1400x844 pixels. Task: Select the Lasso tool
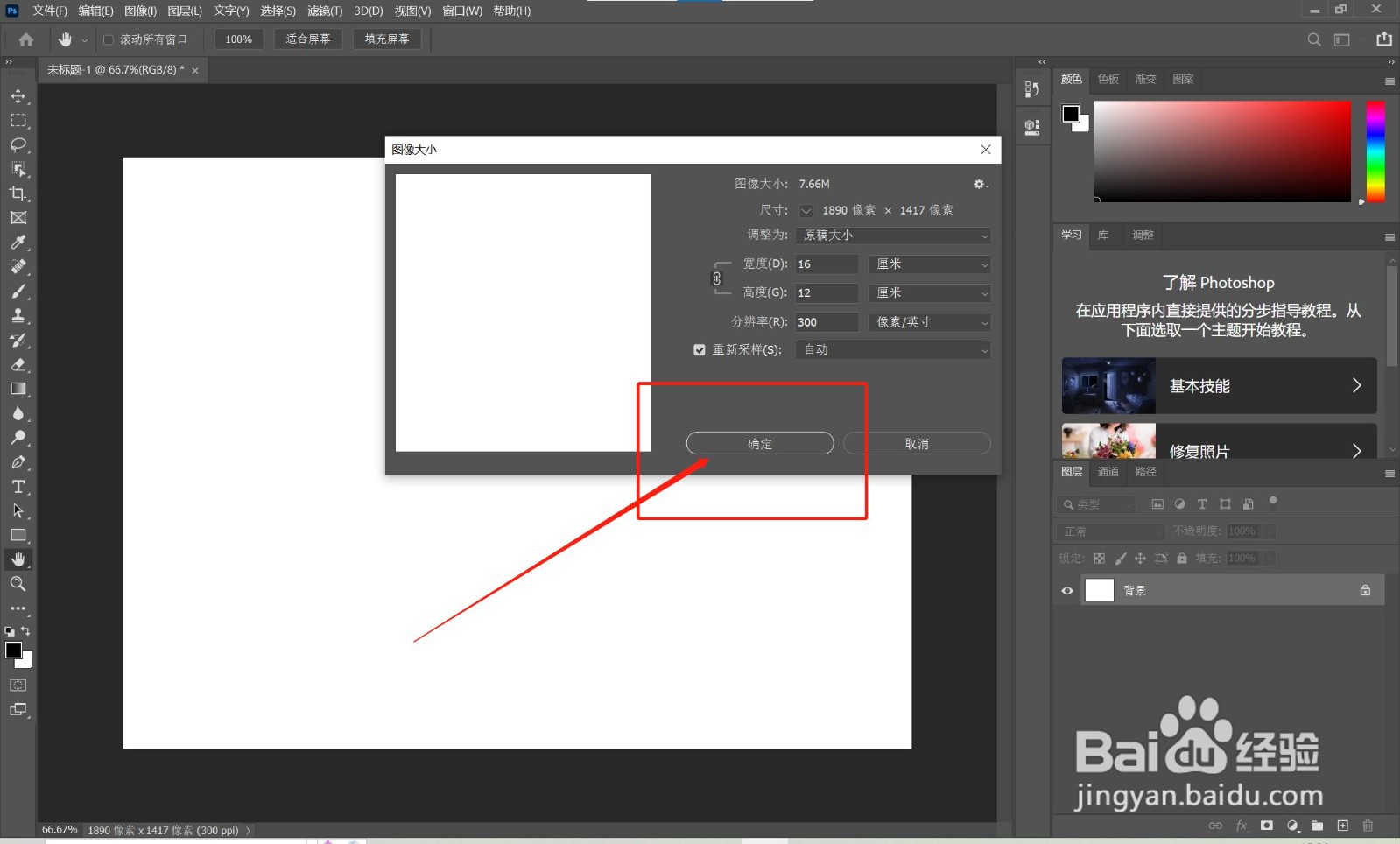pyautogui.click(x=18, y=145)
